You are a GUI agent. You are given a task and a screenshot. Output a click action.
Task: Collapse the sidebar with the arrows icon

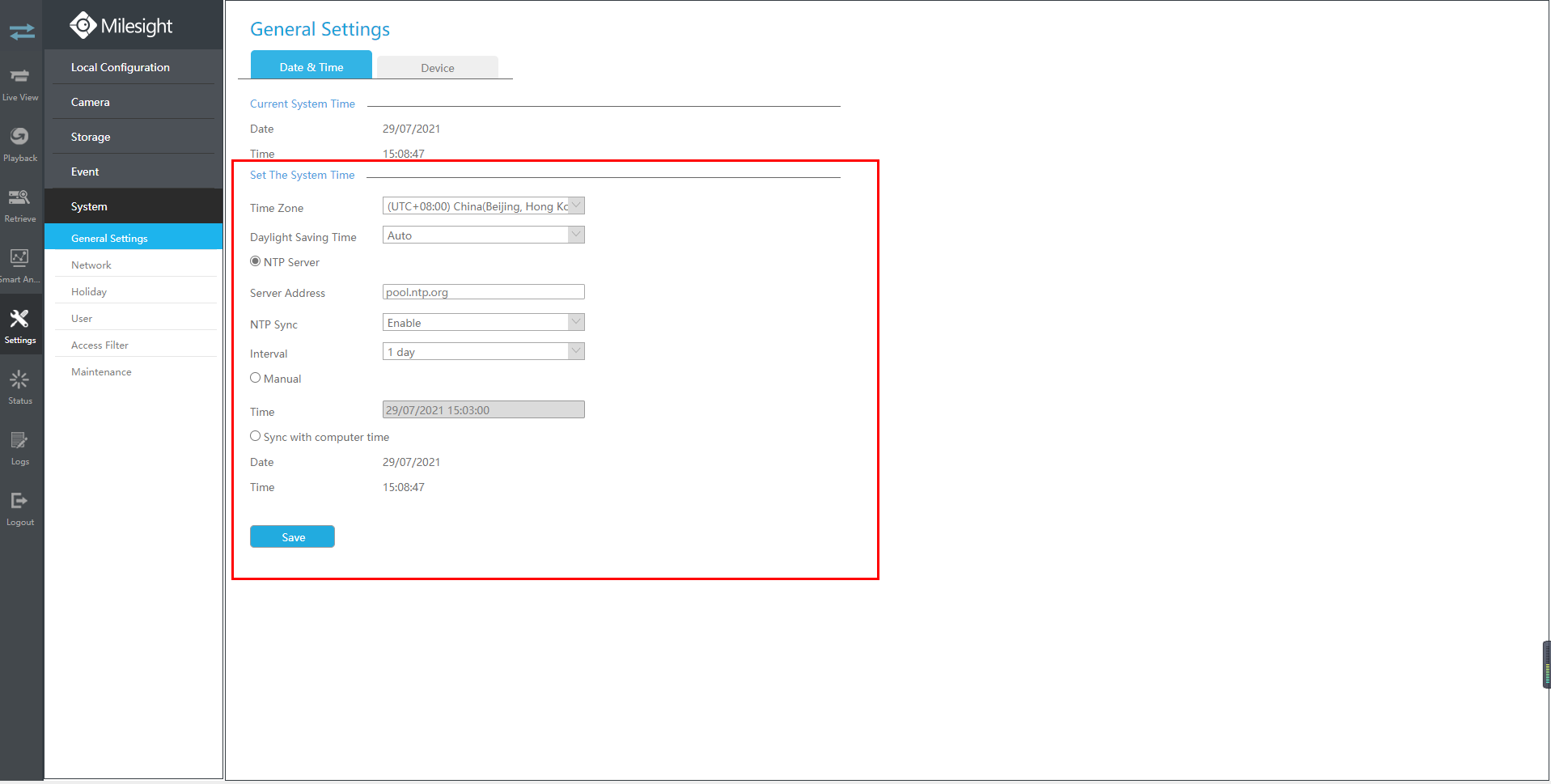pyautogui.click(x=22, y=32)
